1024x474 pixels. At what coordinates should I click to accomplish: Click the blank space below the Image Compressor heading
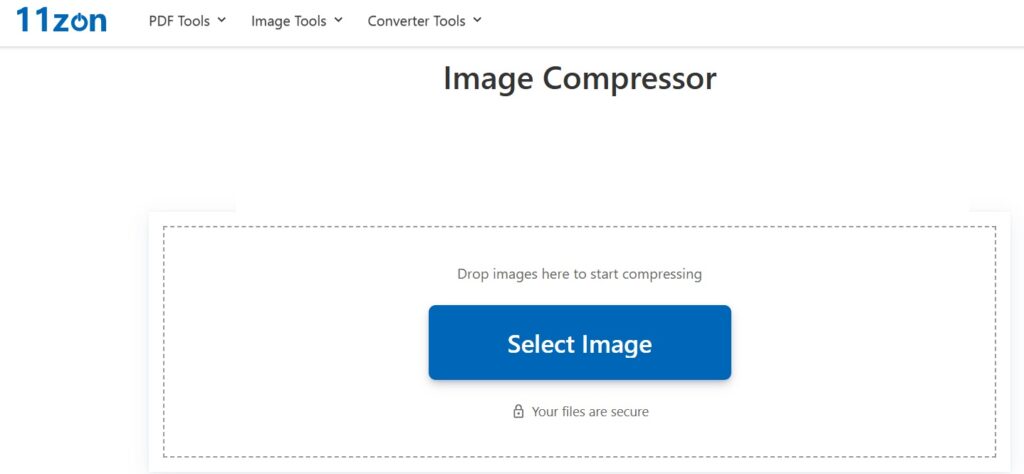coord(579,150)
